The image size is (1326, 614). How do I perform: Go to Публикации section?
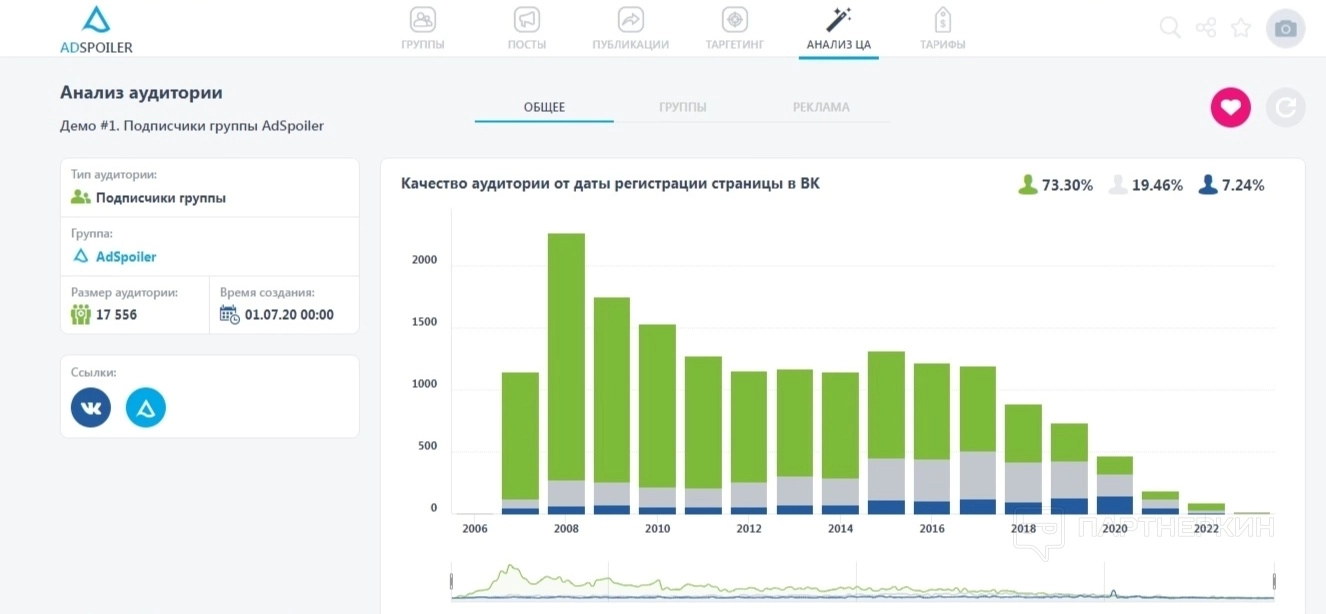coord(630,29)
